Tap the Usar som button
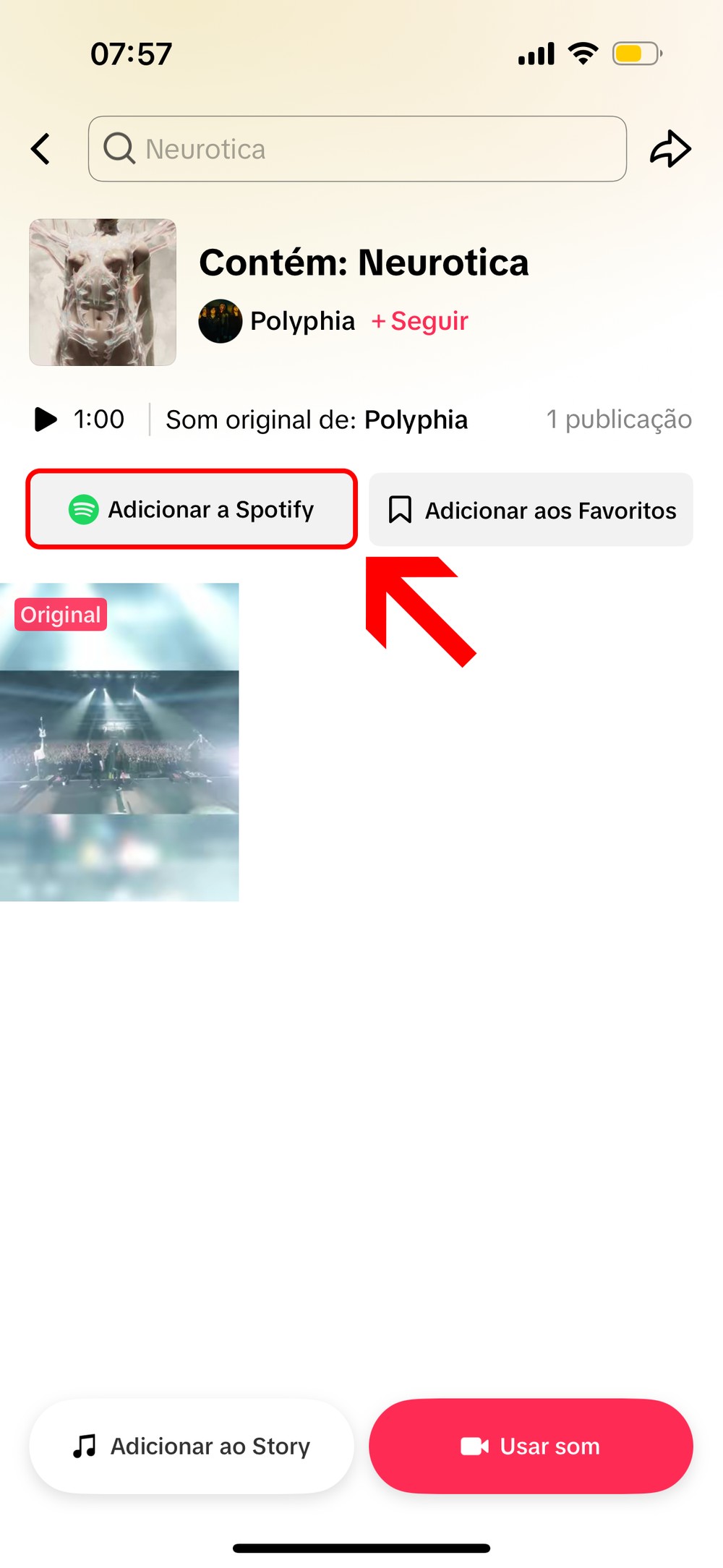The width and height of the screenshot is (723, 1568). pos(531,1446)
